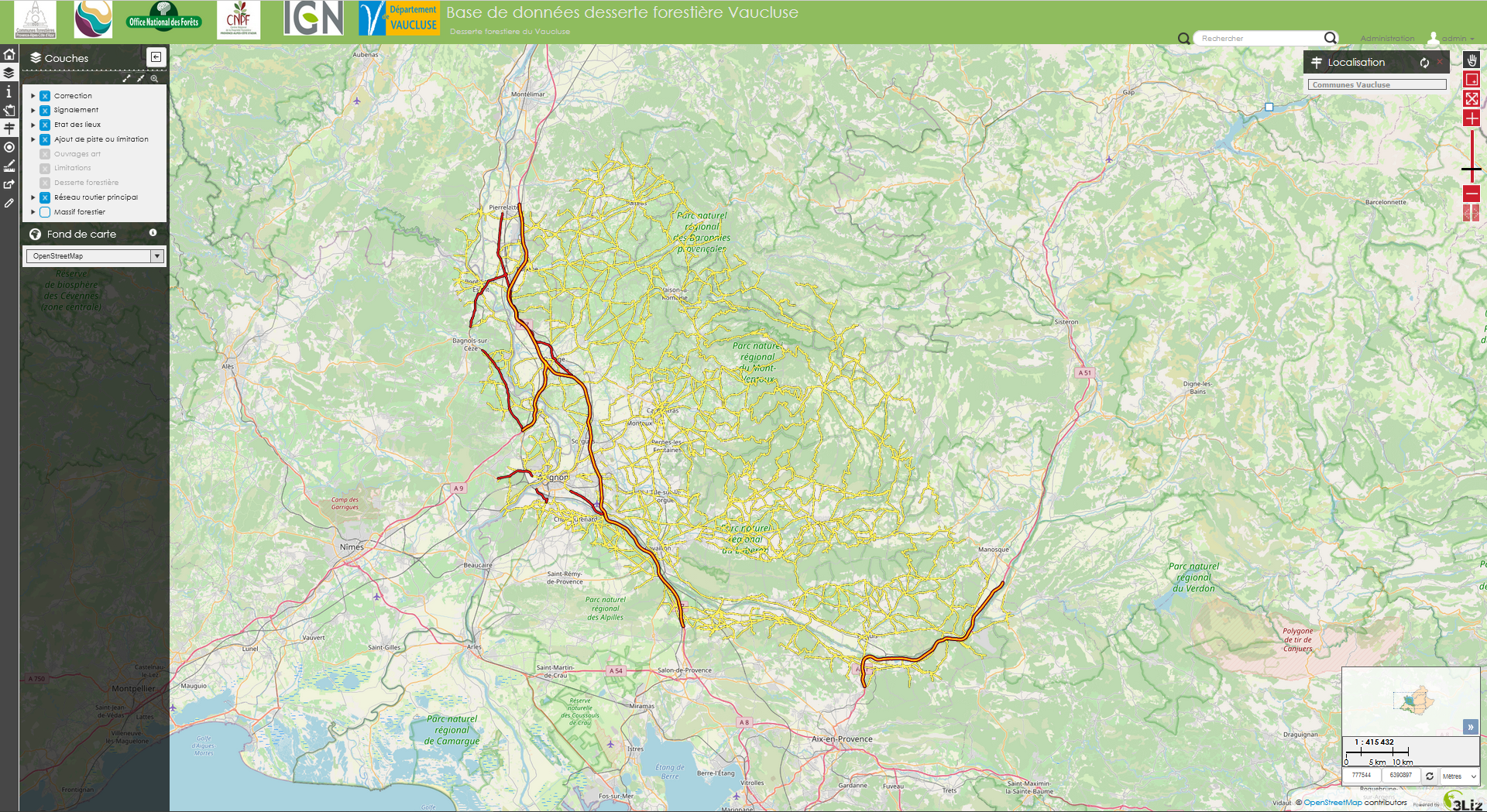Uncheck the Signalement layer

[45, 111]
